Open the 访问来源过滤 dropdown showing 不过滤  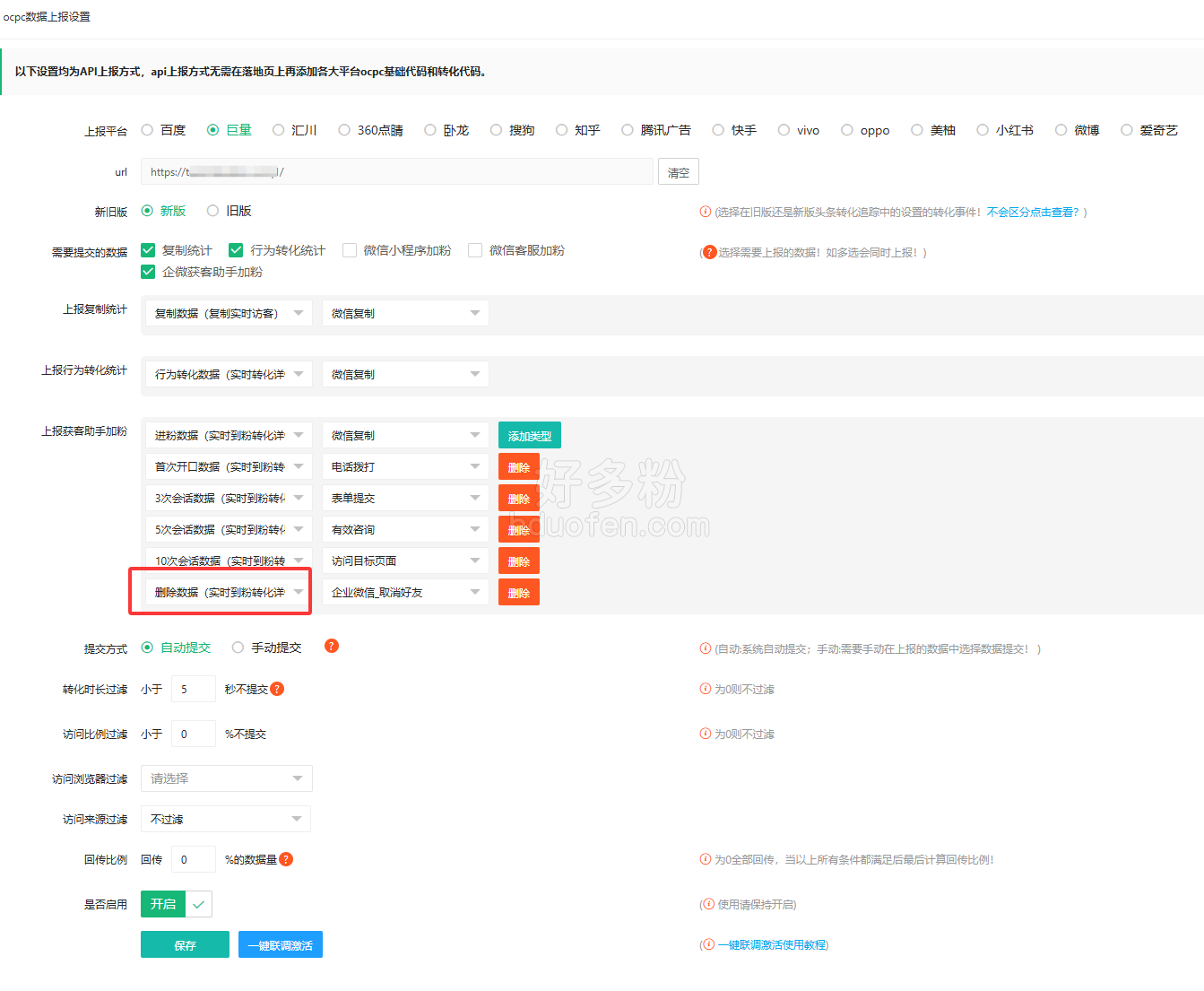[226, 819]
